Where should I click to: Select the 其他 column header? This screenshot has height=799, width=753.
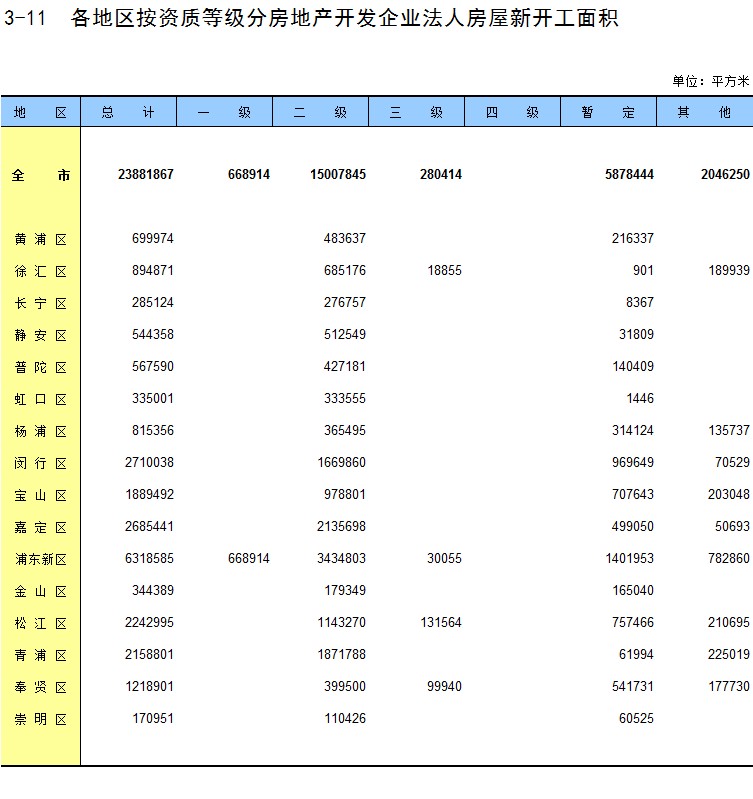[704, 112]
